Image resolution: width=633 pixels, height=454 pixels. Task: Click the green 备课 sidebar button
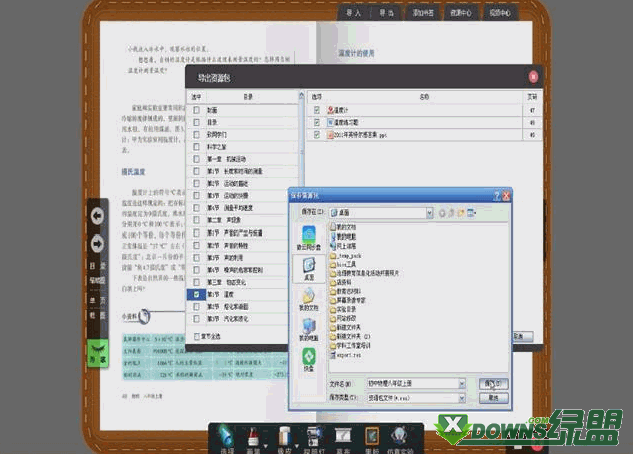point(98,353)
